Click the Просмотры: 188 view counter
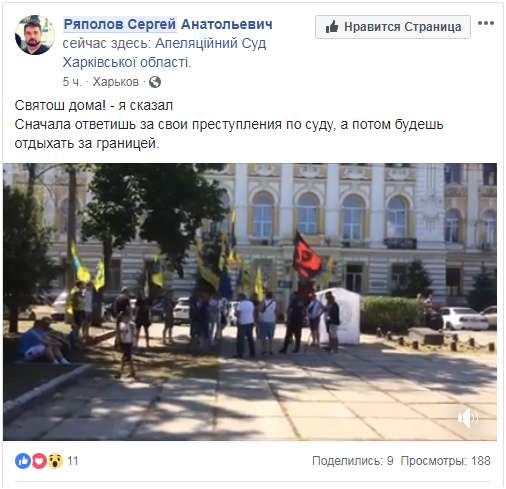The height and width of the screenshot is (489, 506). point(445,461)
